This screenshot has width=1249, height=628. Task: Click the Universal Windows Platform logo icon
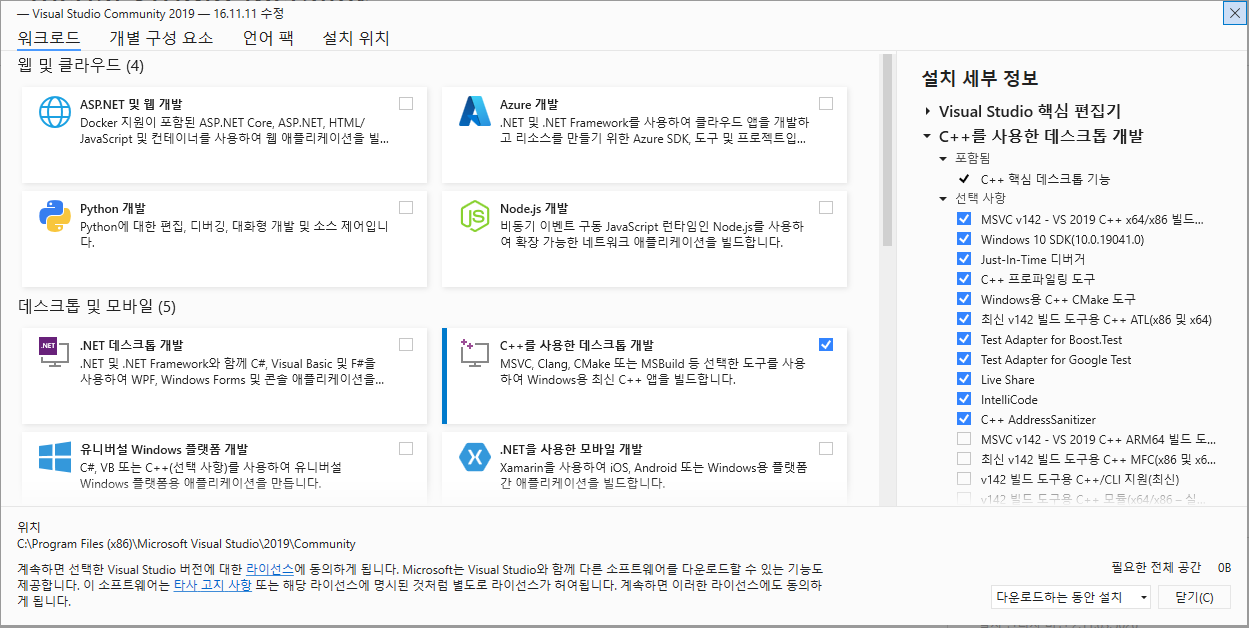(x=54, y=457)
